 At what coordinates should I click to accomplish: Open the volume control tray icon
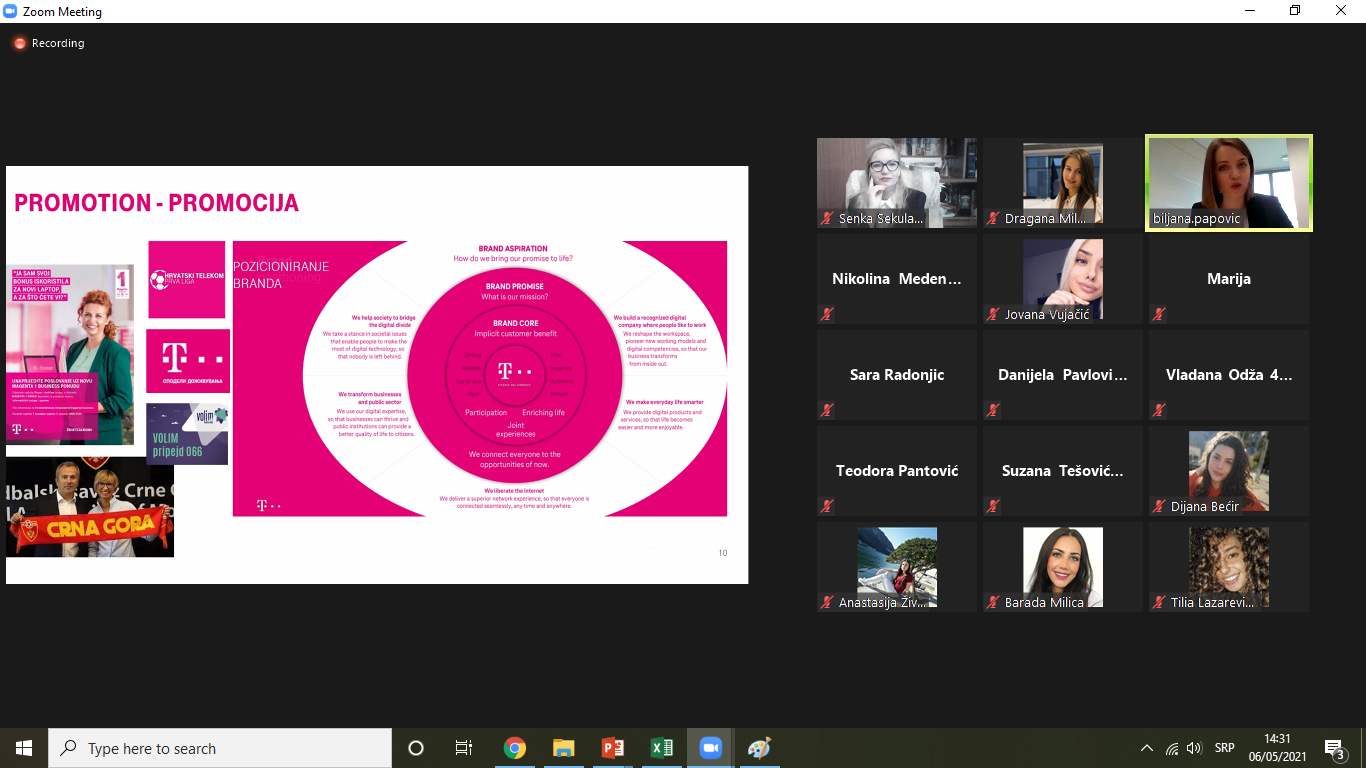click(x=1194, y=748)
